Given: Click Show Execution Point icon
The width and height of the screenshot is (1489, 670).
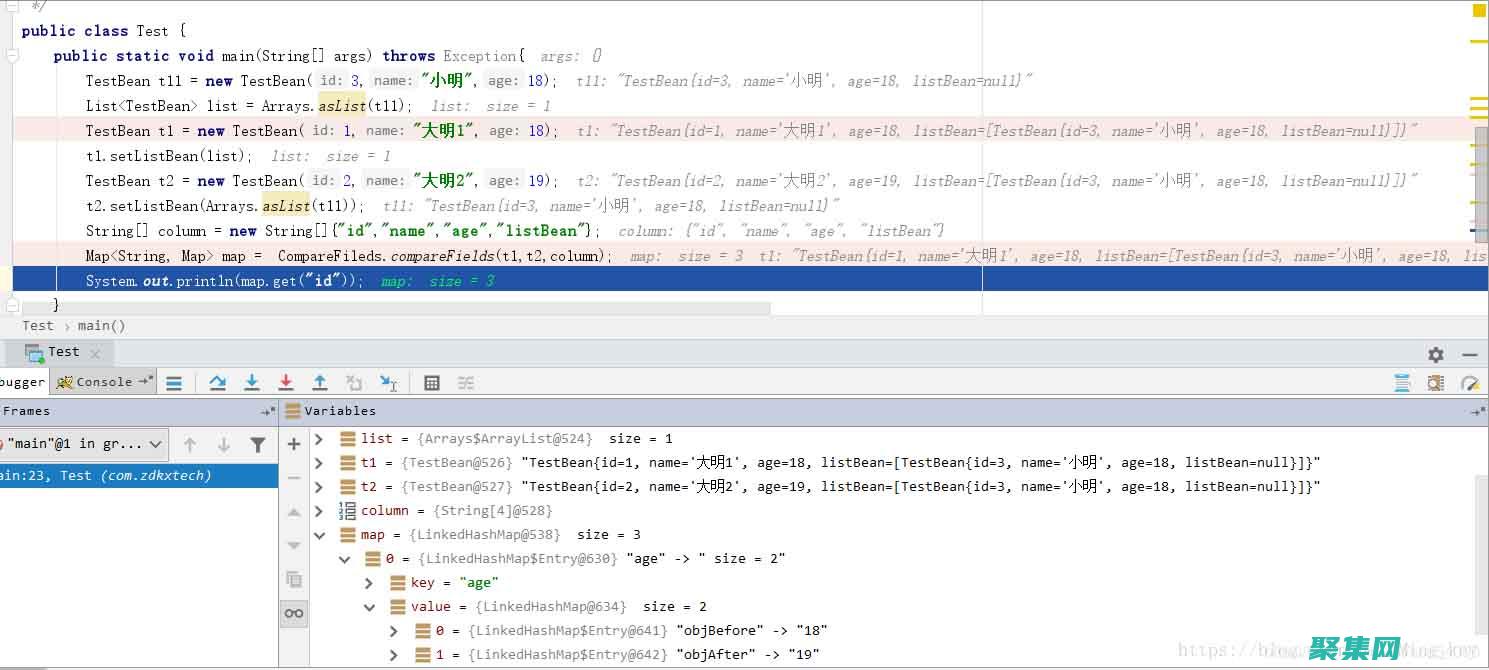Looking at the screenshot, I should pos(174,383).
